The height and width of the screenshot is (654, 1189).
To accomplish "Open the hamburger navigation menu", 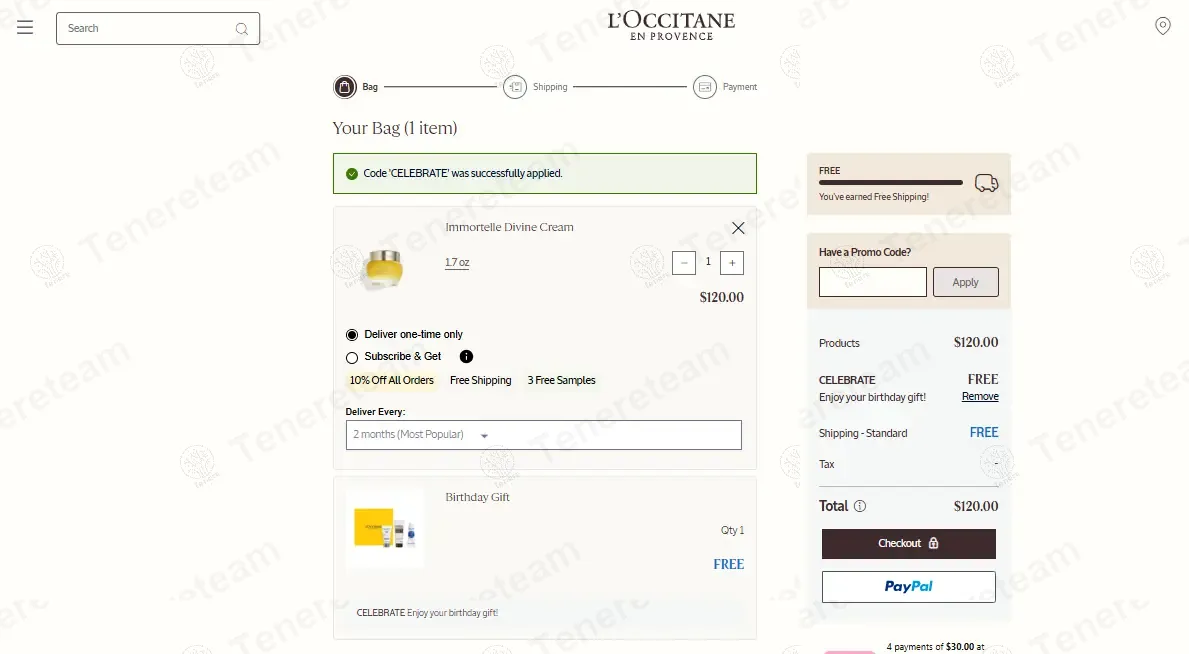I will click(25, 27).
